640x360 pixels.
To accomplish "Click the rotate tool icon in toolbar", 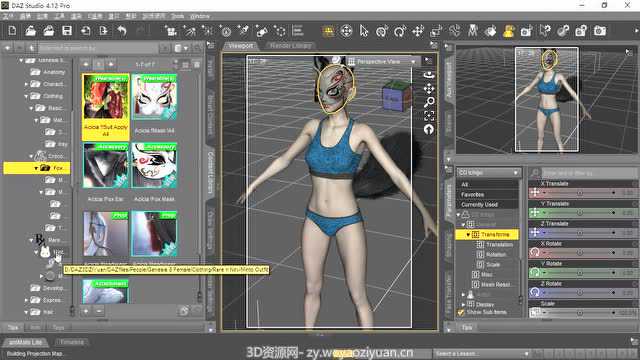I will click(x=400, y=31).
